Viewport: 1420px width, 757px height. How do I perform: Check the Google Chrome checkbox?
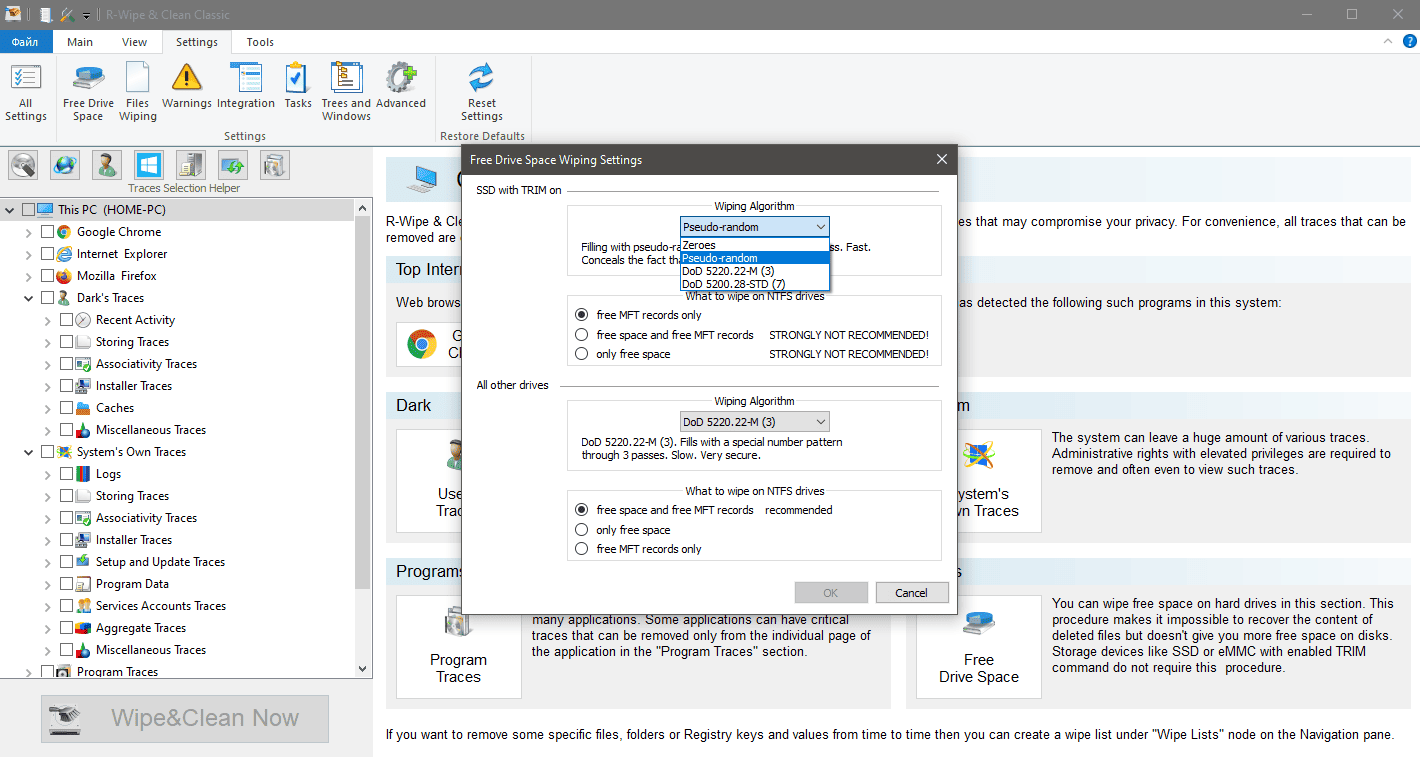(x=47, y=232)
